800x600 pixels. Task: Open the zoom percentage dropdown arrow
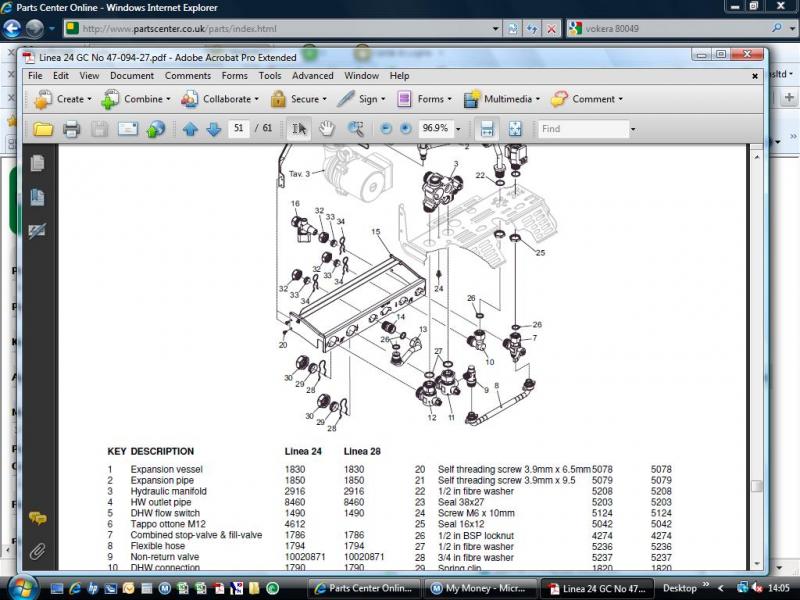(458, 129)
